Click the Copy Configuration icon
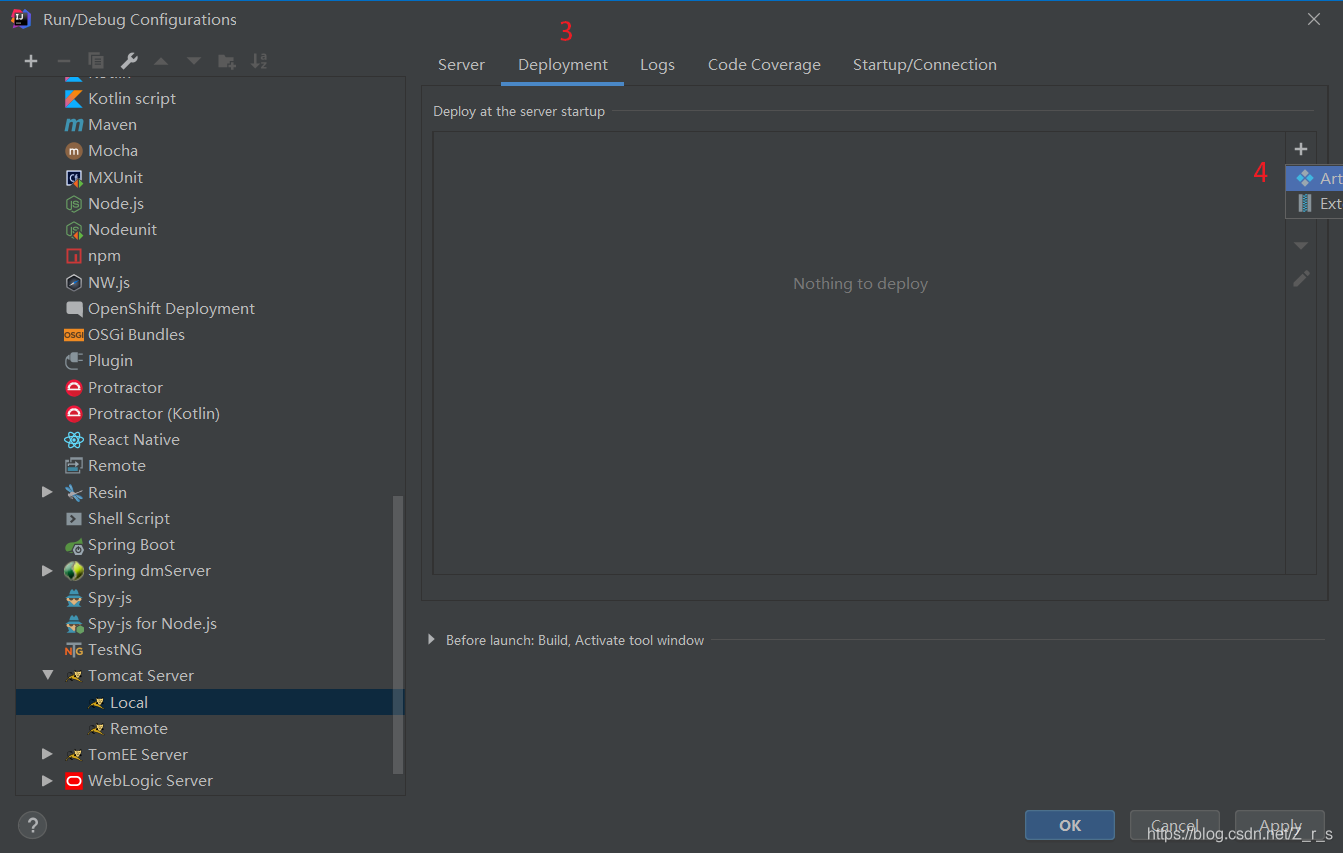Image resolution: width=1343 pixels, height=853 pixels. coord(96,61)
